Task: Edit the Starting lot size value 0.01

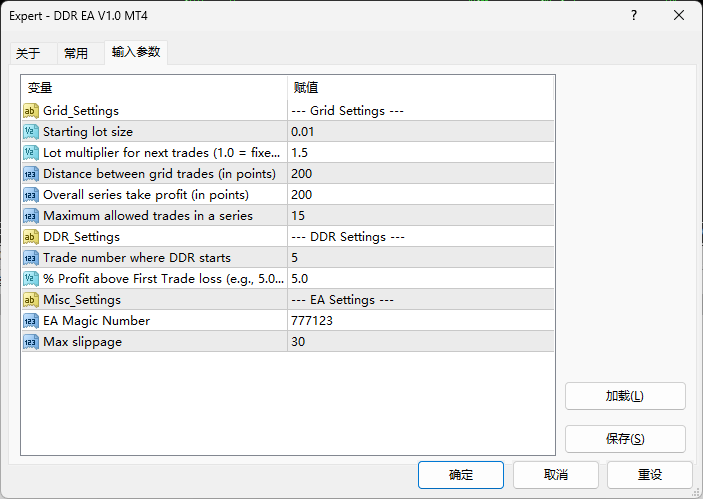Action: [x=420, y=132]
